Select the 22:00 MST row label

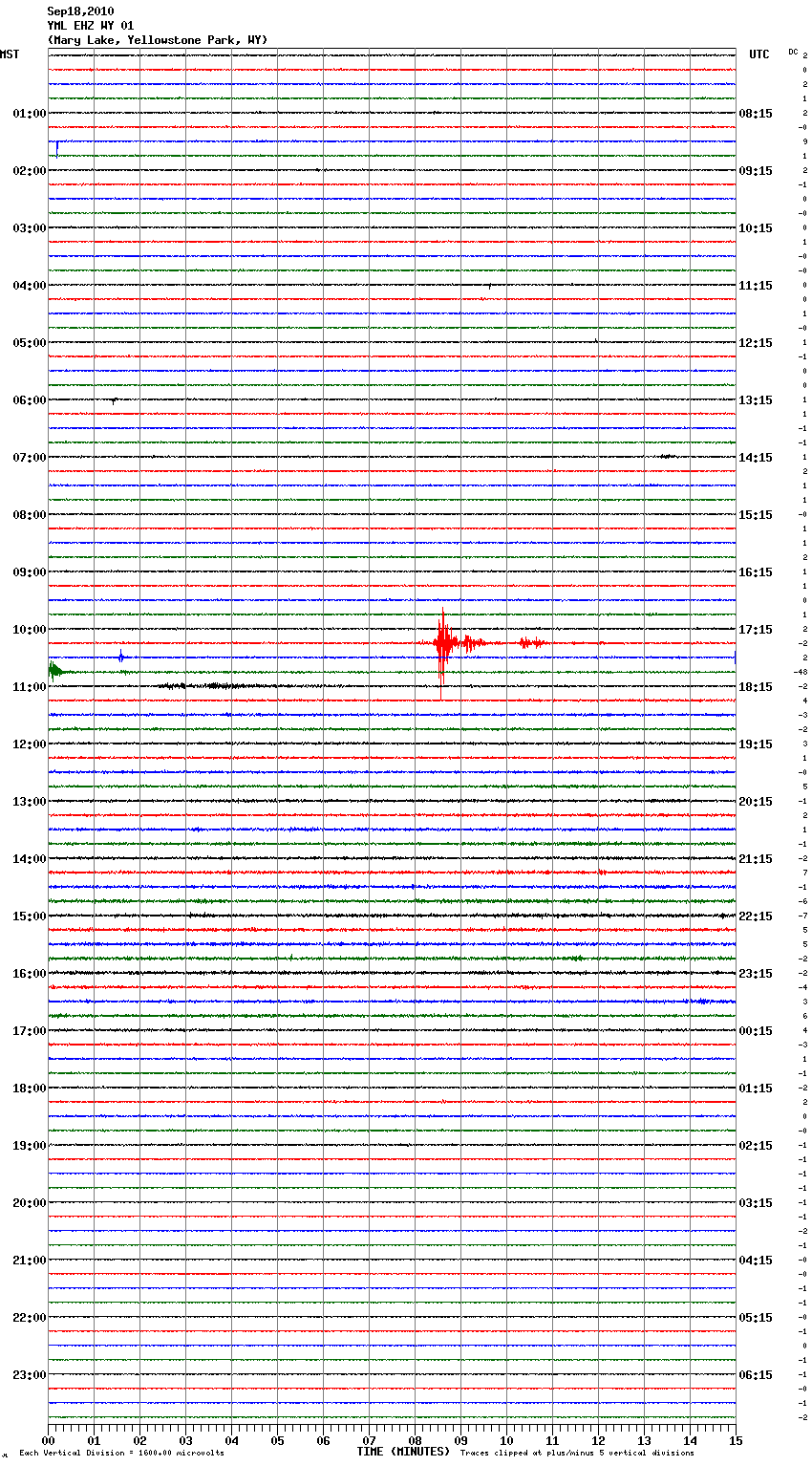click(30, 1318)
